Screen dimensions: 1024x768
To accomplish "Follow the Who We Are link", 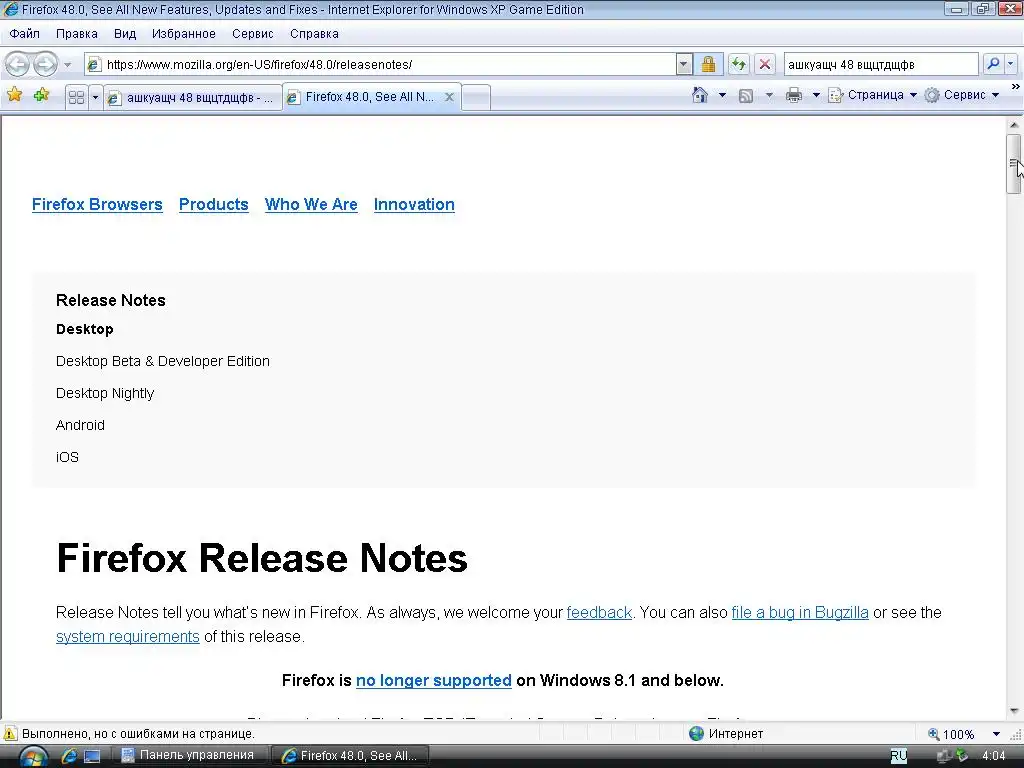I will click(x=311, y=204).
